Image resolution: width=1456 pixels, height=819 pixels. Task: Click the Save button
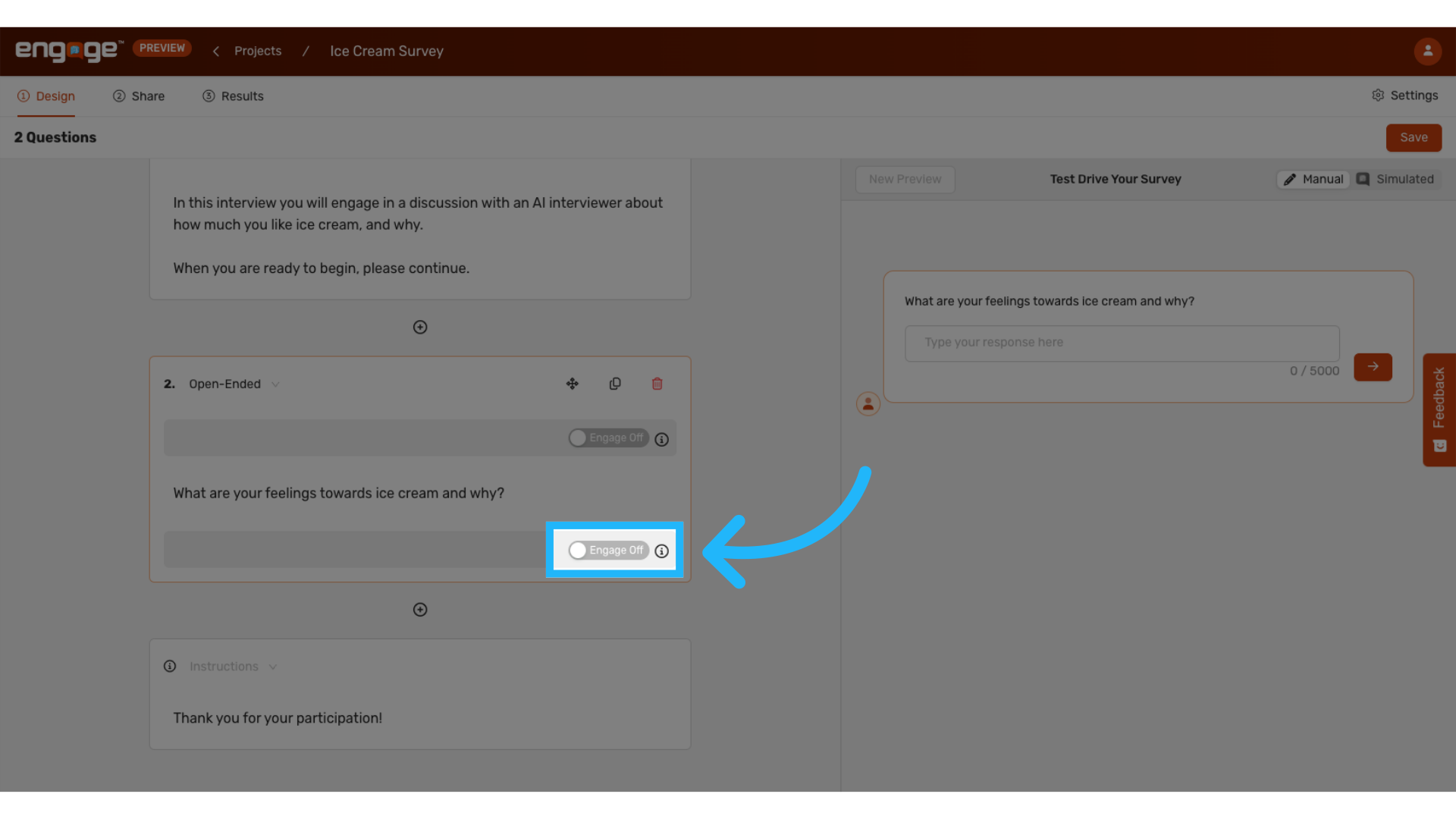coord(1414,137)
